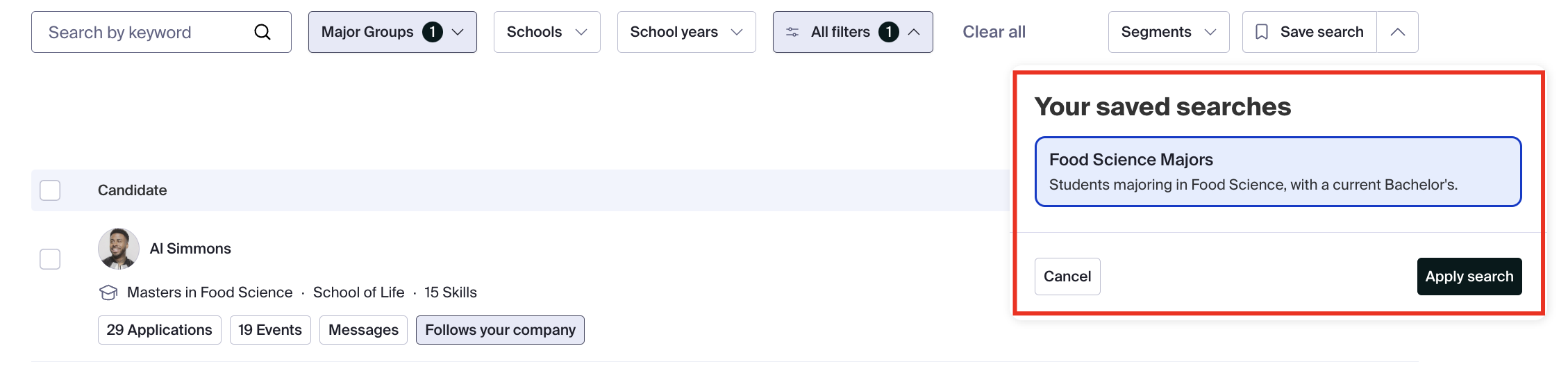Screen dimensions: 1568x371
Task: Click the Clear all link
Action: 994,32
